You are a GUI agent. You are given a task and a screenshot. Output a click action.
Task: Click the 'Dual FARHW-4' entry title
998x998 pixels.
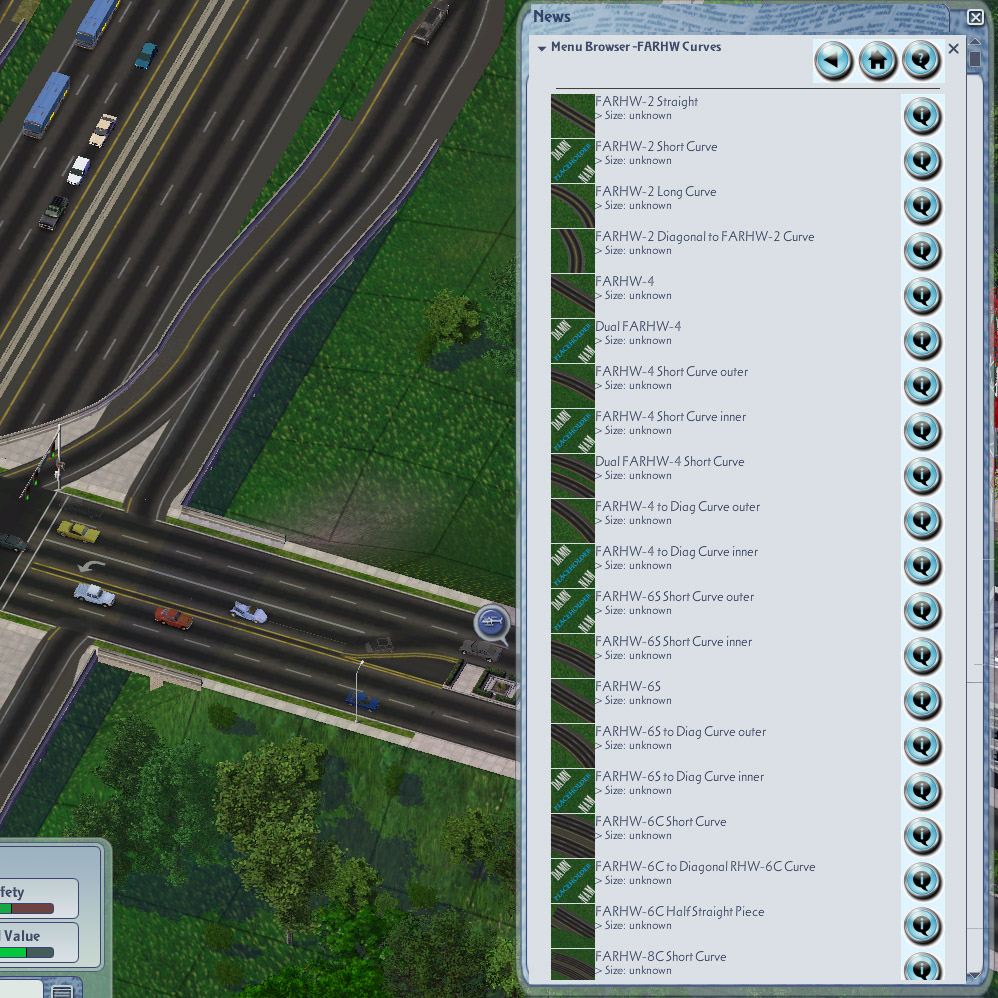pyautogui.click(x=638, y=327)
